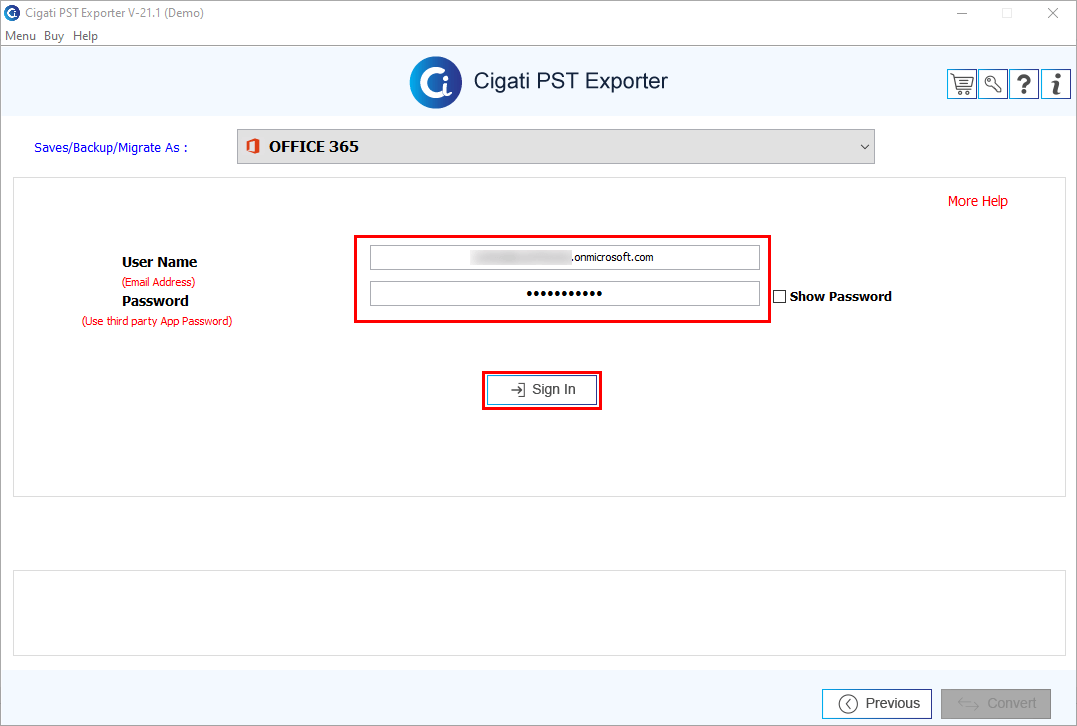Click the Sign In button

(x=542, y=389)
